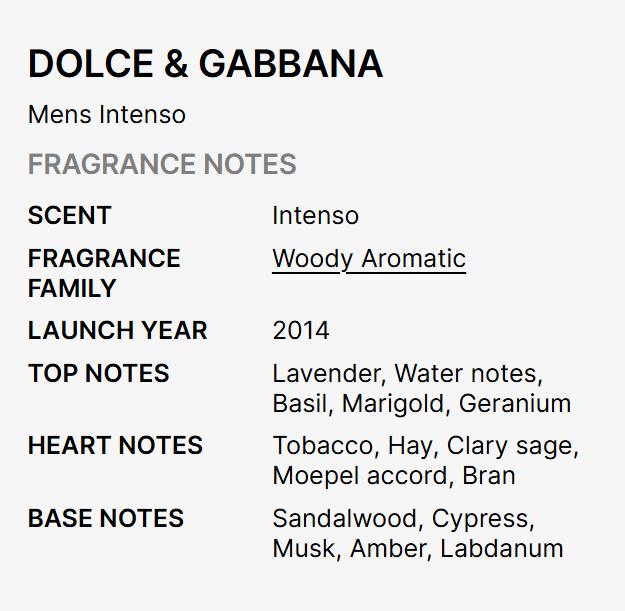Select the Mens Intenso product subtitle
This screenshot has width=625, height=611.
[x=107, y=114]
